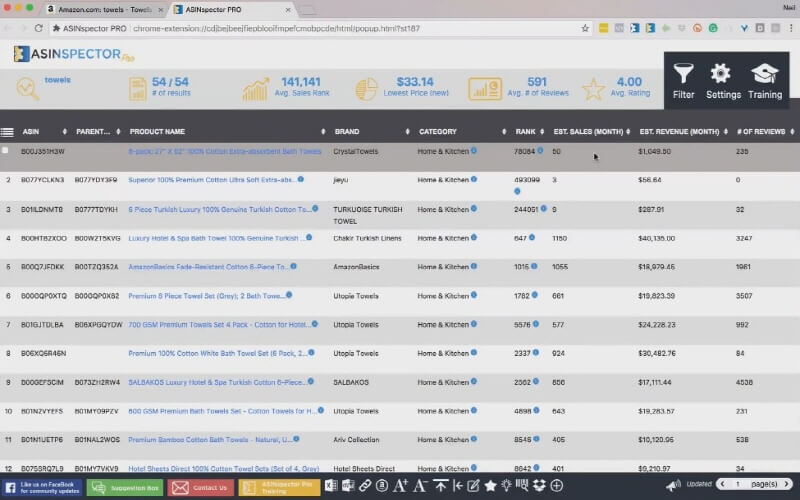The image size is (800, 500).
Task: Open 'Premium Bamboo Cotton Bath Towels' product link
Action: pyautogui.click(x=210, y=439)
